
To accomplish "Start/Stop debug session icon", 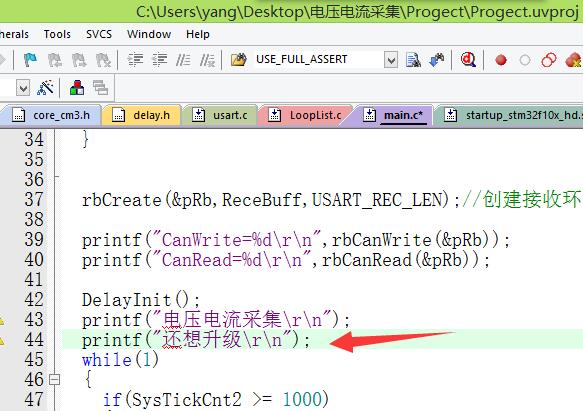I will (x=468, y=60).
